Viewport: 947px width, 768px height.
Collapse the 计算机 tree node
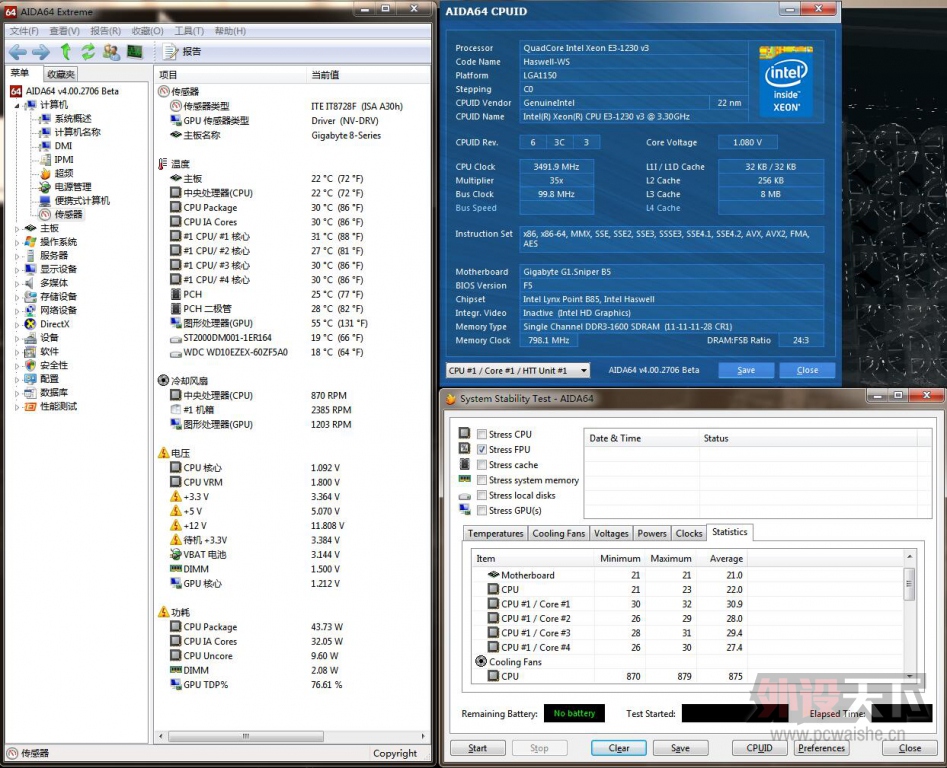point(17,105)
